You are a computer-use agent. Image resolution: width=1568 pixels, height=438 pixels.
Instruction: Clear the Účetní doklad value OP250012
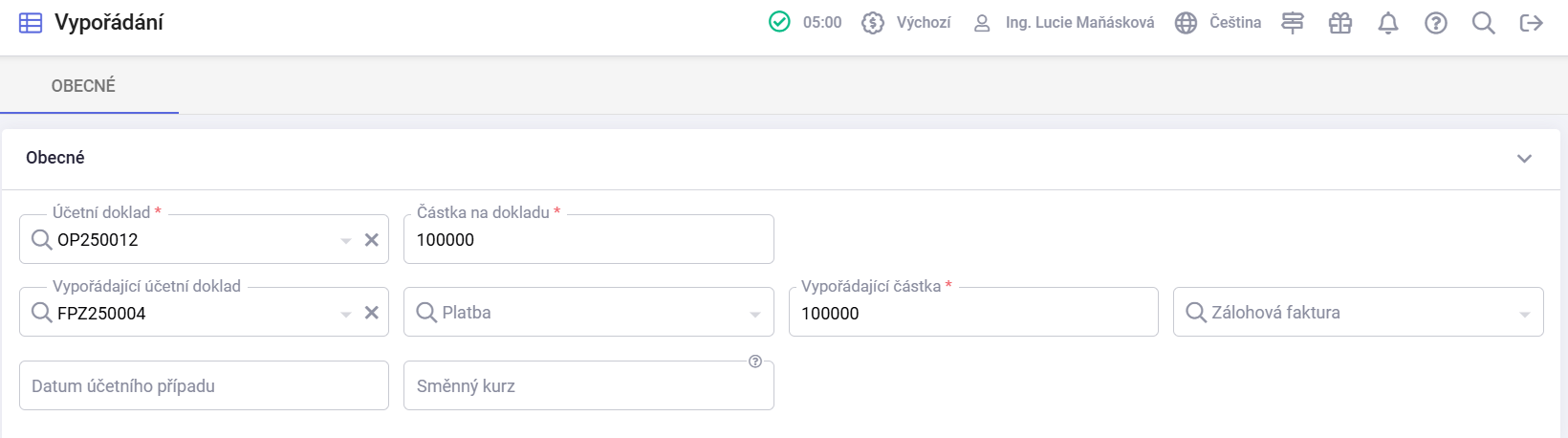(x=372, y=240)
